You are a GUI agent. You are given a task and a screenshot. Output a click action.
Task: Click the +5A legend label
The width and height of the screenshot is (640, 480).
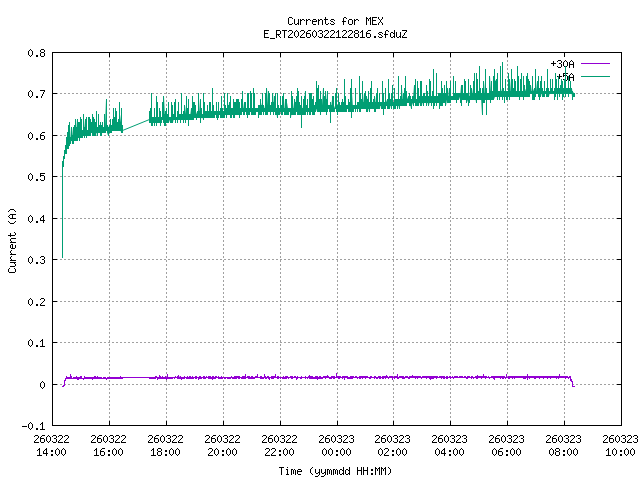tap(565, 76)
